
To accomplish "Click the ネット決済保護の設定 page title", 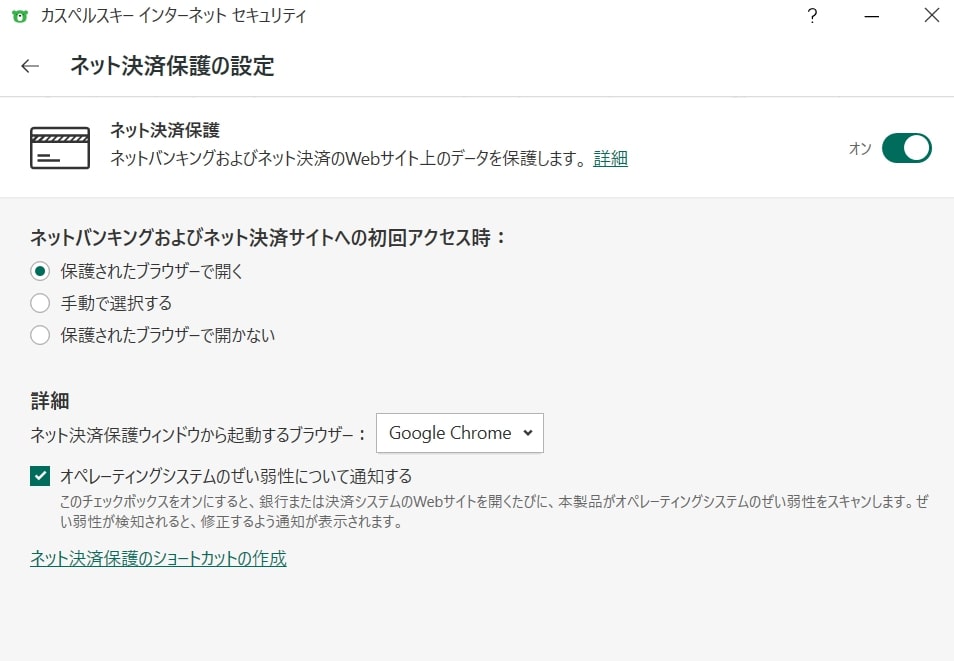I will (172, 66).
